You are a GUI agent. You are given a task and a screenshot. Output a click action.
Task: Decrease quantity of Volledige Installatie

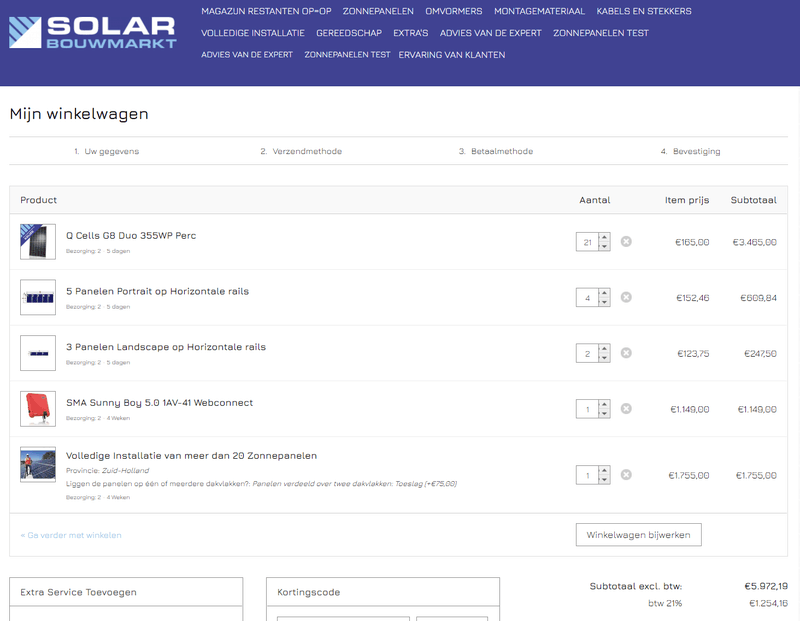tap(604, 480)
